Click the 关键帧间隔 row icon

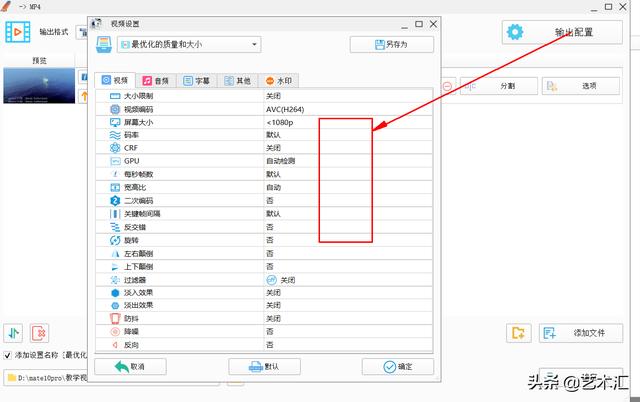pyautogui.click(x=115, y=214)
